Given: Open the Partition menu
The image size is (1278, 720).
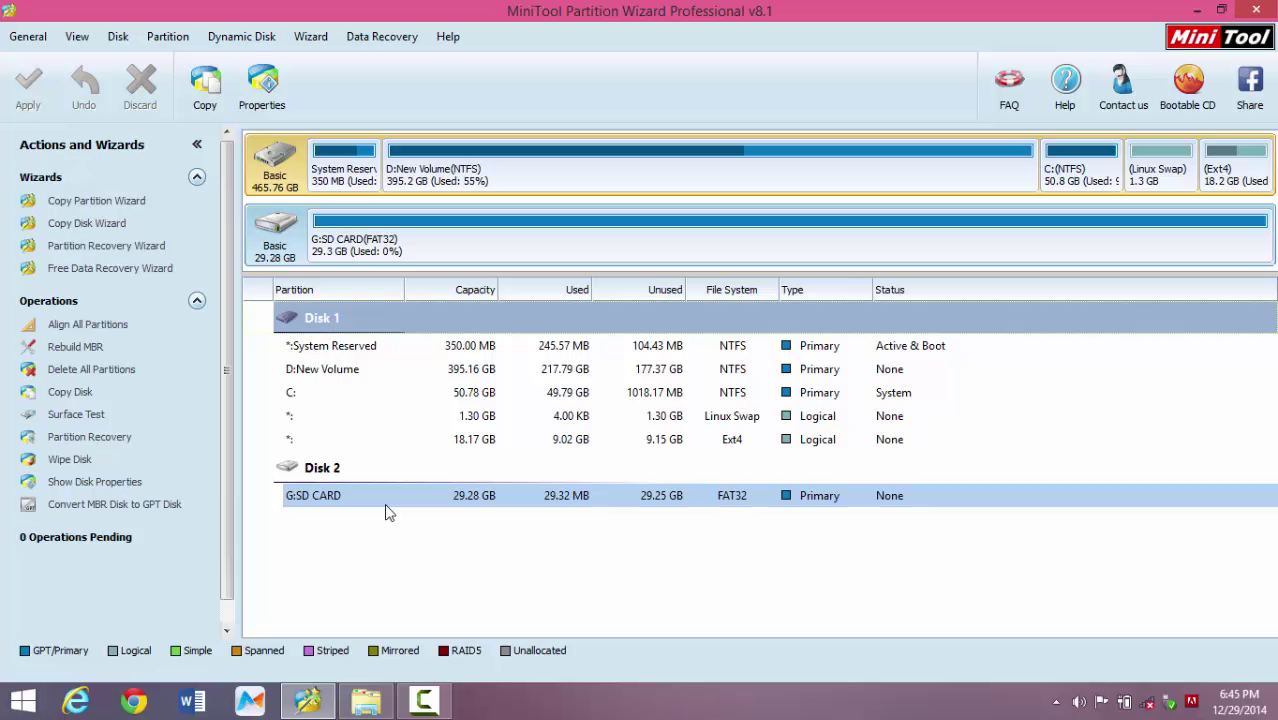Looking at the screenshot, I should point(168,37).
